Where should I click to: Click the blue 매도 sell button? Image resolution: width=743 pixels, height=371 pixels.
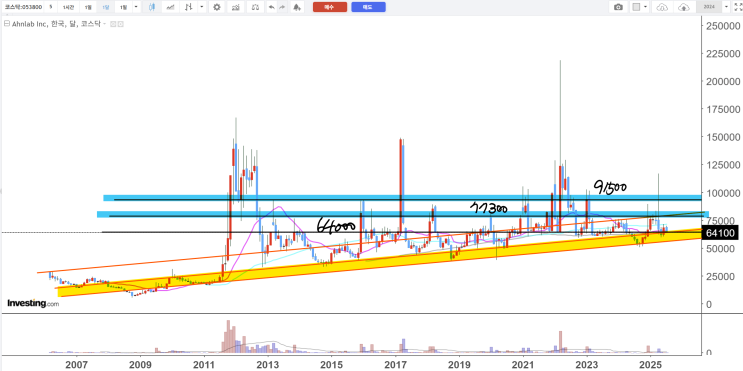[368, 7]
